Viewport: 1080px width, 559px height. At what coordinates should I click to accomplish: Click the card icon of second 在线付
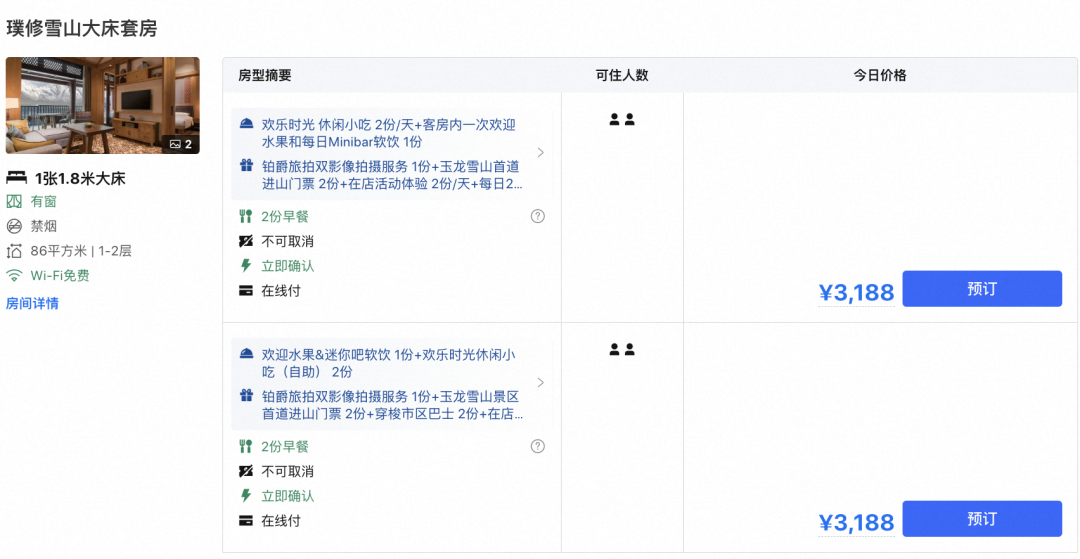tap(246, 520)
